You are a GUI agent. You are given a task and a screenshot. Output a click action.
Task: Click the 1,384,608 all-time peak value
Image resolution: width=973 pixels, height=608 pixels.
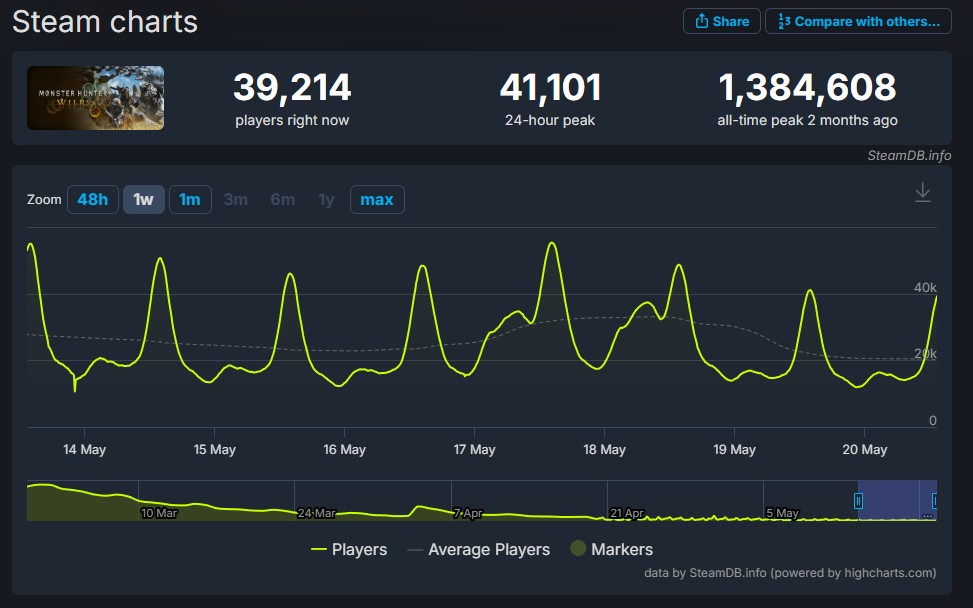[x=807, y=87]
